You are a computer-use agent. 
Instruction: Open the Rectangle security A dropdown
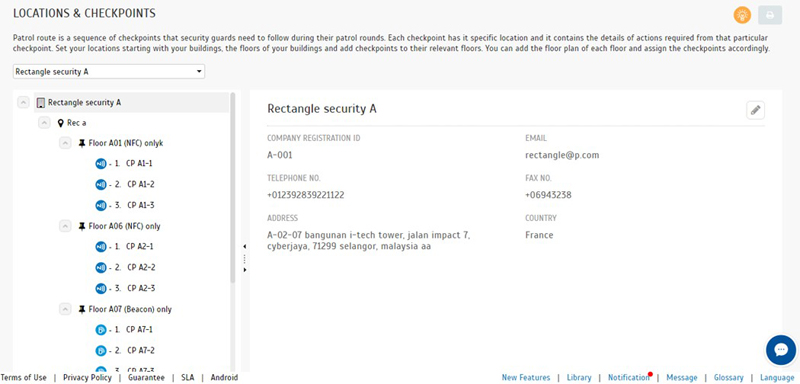click(109, 72)
